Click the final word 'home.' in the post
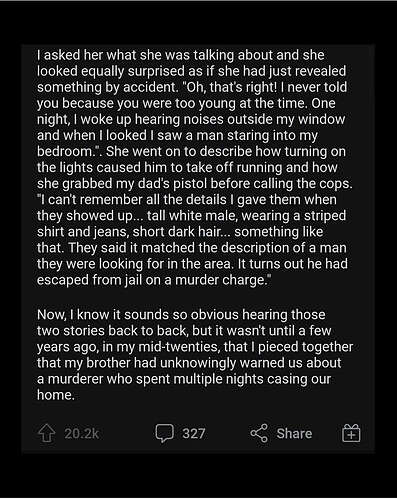 pyautogui.click(x=56, y=395)
